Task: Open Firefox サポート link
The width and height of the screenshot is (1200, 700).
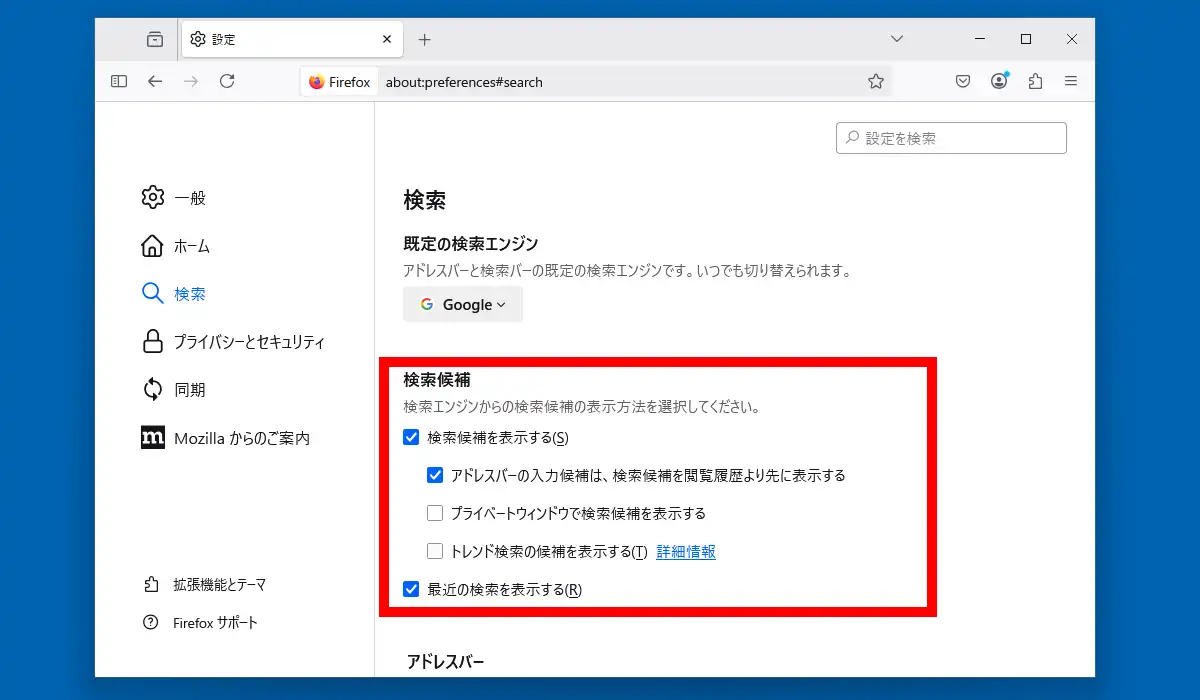Action: (x=215, y=622)
